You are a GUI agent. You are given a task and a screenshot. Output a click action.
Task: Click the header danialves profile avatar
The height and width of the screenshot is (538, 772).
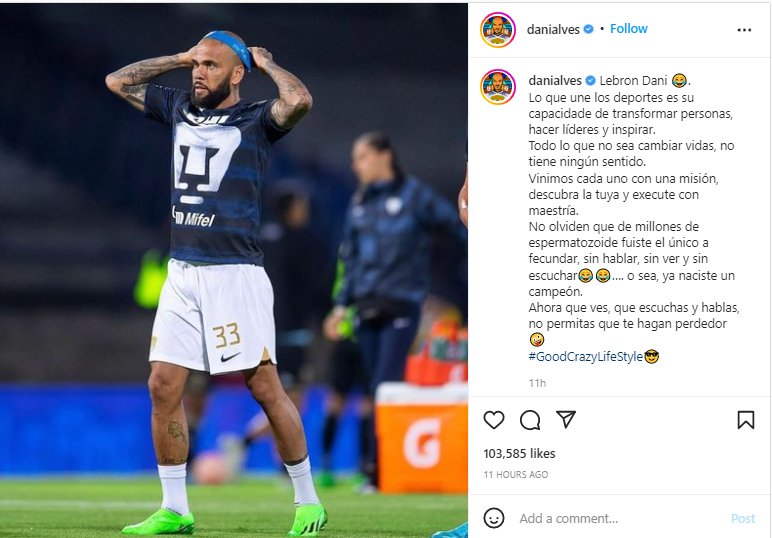[x=498, y=30]
